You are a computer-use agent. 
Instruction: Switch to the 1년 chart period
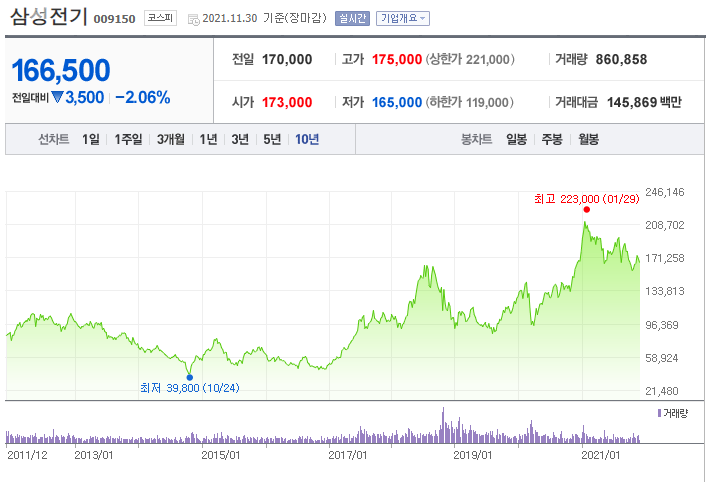point(208,139)
